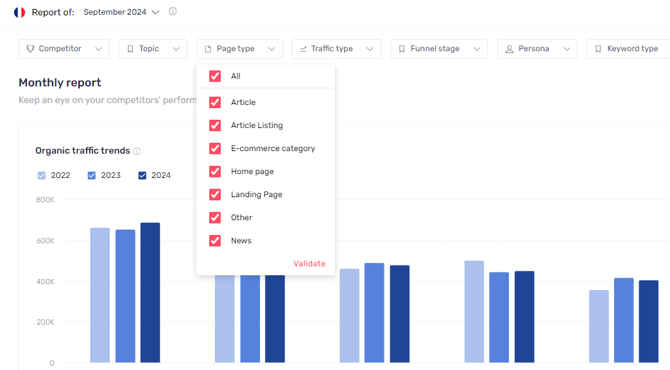Uncheck the Home page checkbox

pyautogui.click(x=215, y=171)
